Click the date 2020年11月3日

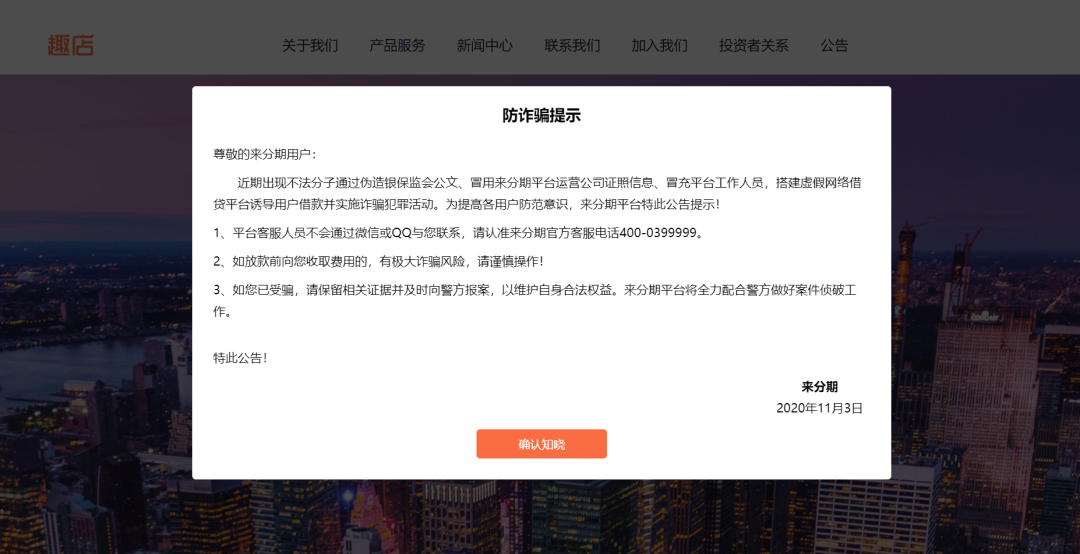tap(820, 408)
